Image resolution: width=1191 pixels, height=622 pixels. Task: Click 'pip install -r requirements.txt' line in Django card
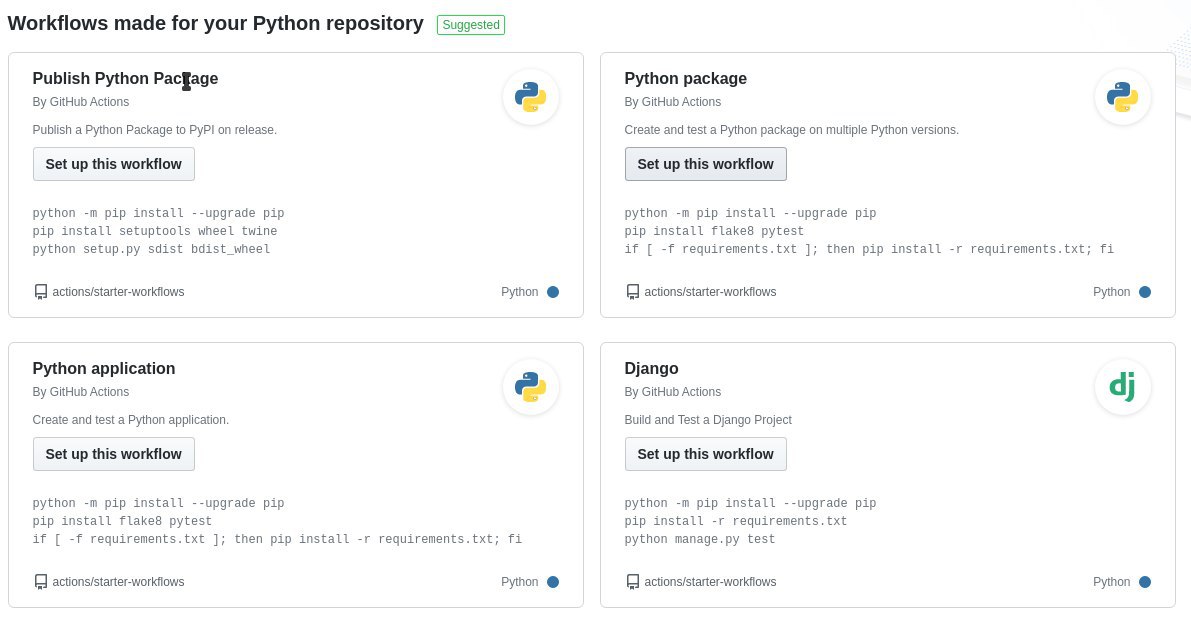(x=735, y=521)
